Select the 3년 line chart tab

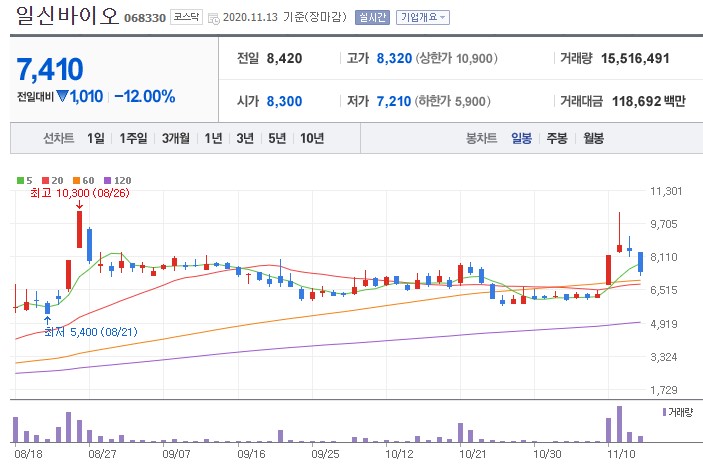[245, 138]
